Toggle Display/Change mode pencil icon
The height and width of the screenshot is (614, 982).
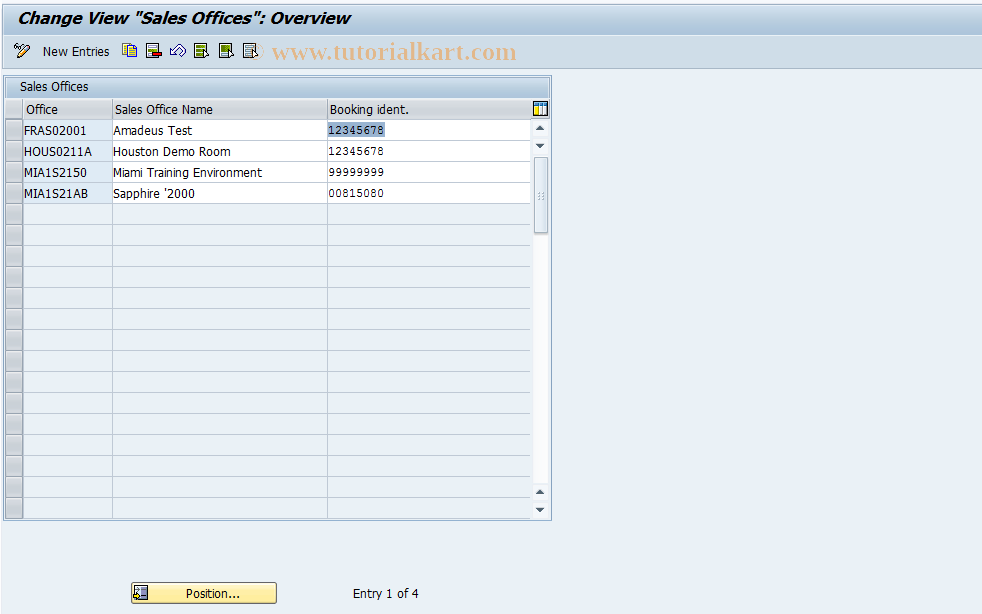point(22,51)
